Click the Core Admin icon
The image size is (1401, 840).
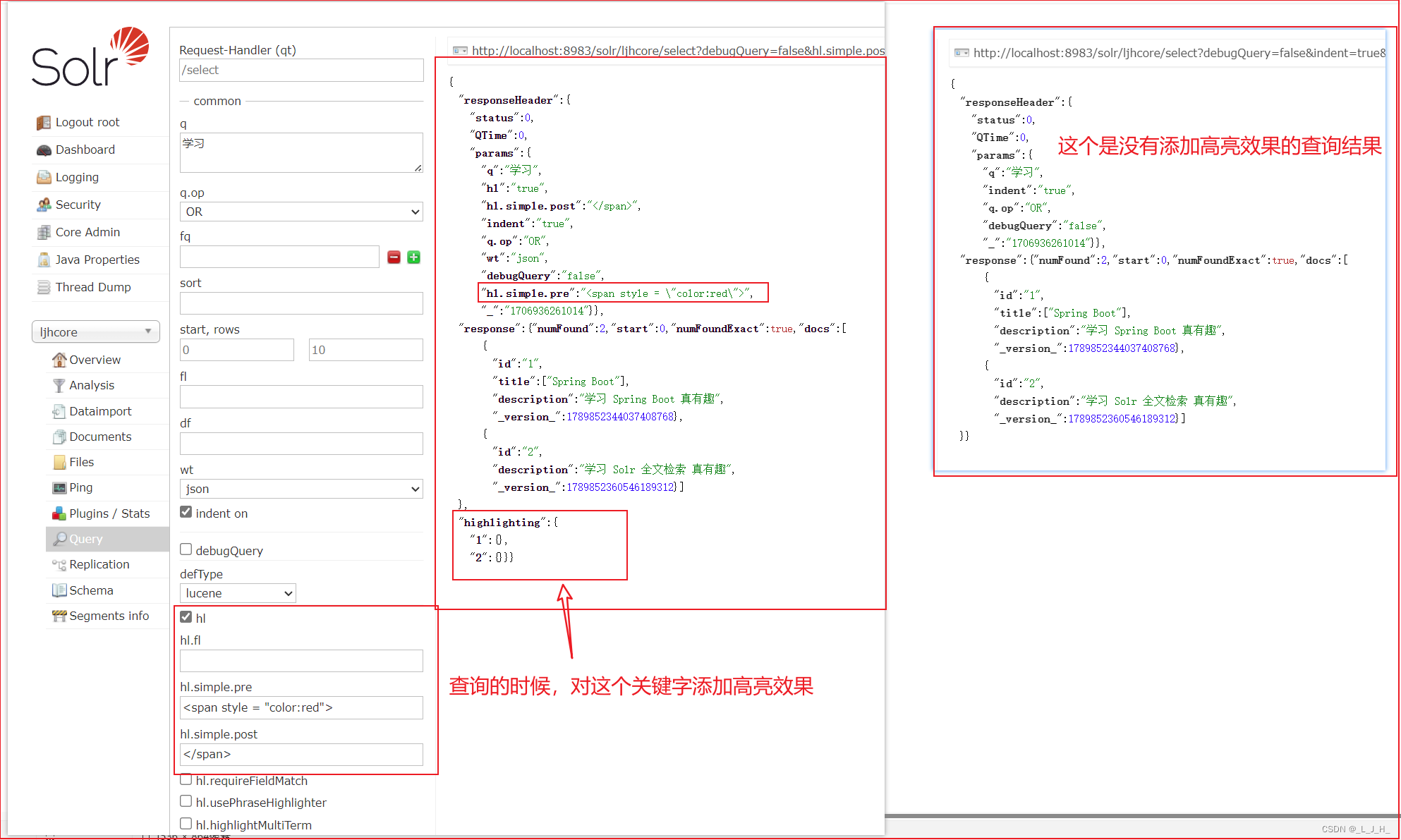(44, 233)
